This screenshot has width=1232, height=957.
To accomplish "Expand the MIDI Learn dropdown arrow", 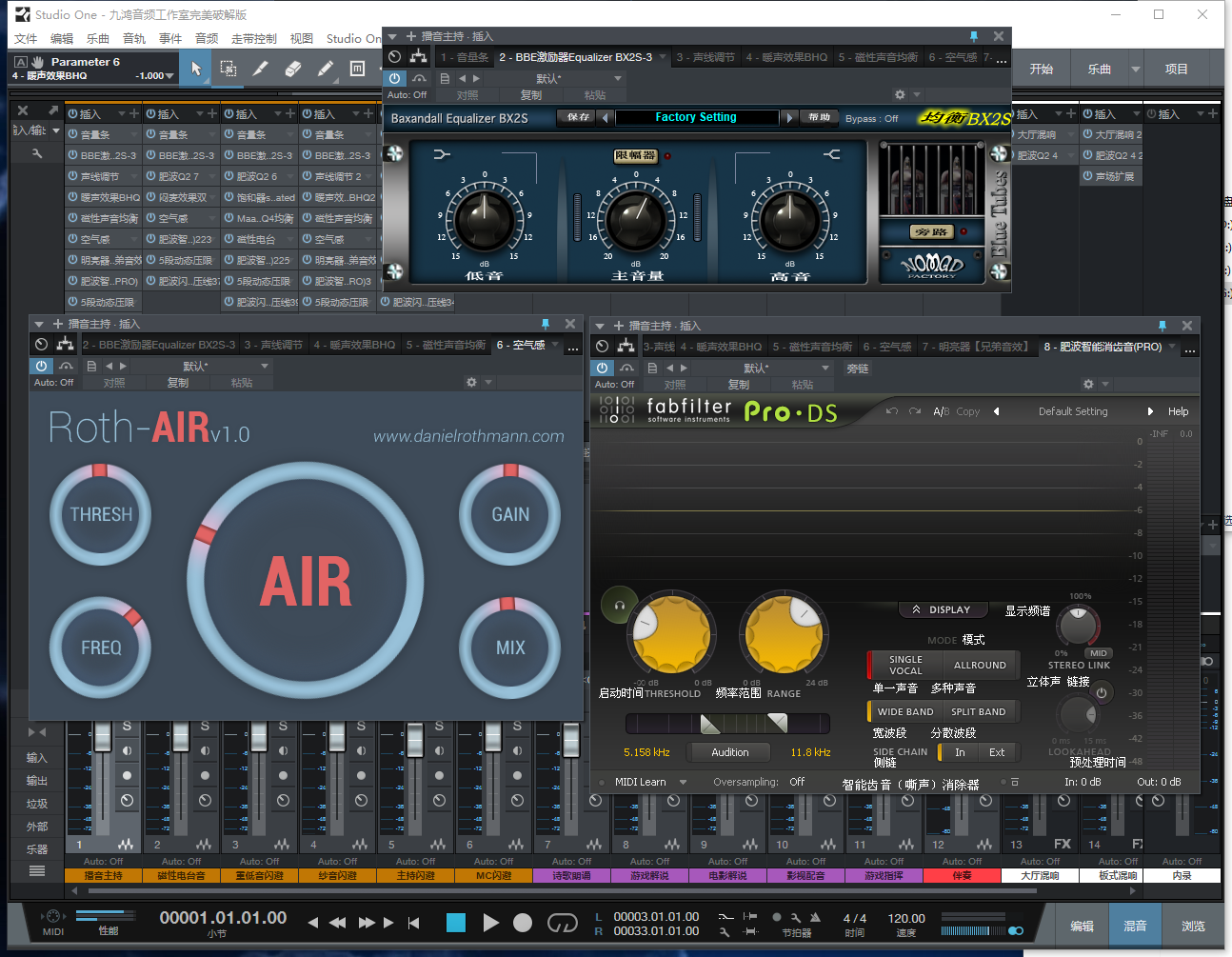I will [684, 782].
